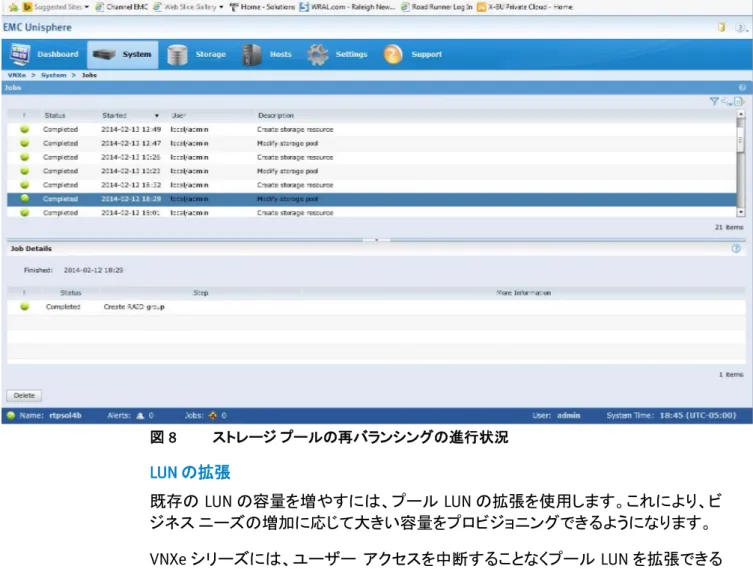Collapse the Job Details splitter handle

click(376, 240)
